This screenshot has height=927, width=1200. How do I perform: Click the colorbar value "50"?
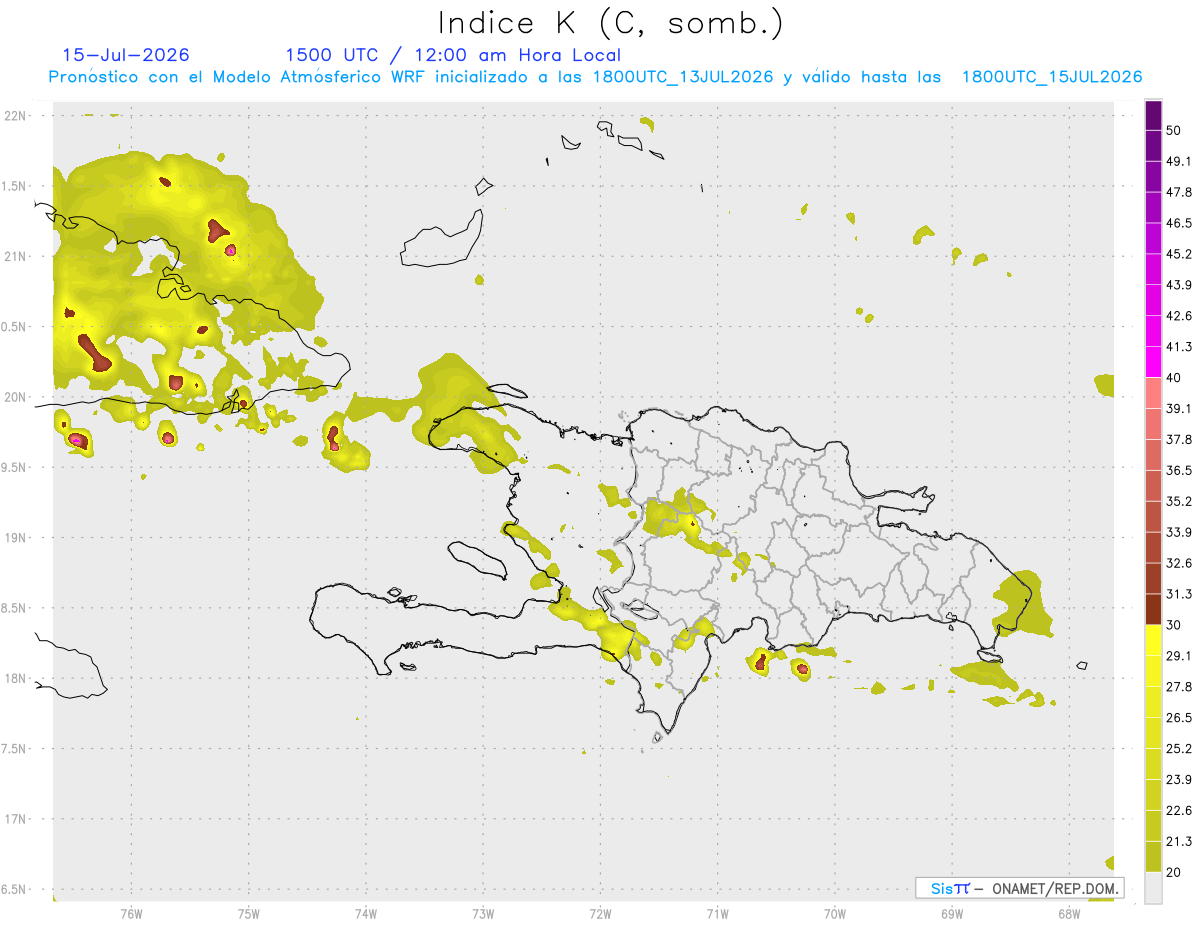tap(1175, 130)
